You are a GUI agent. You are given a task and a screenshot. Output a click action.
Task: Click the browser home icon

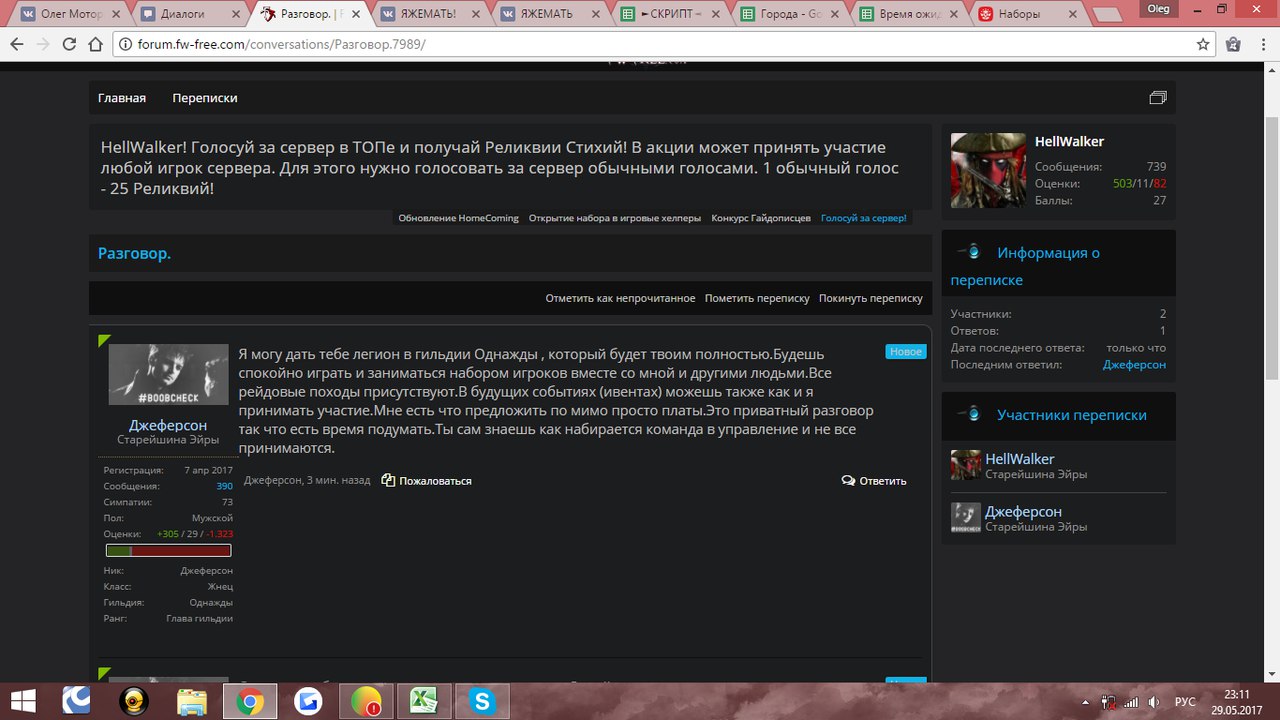[x=95, y=45]
